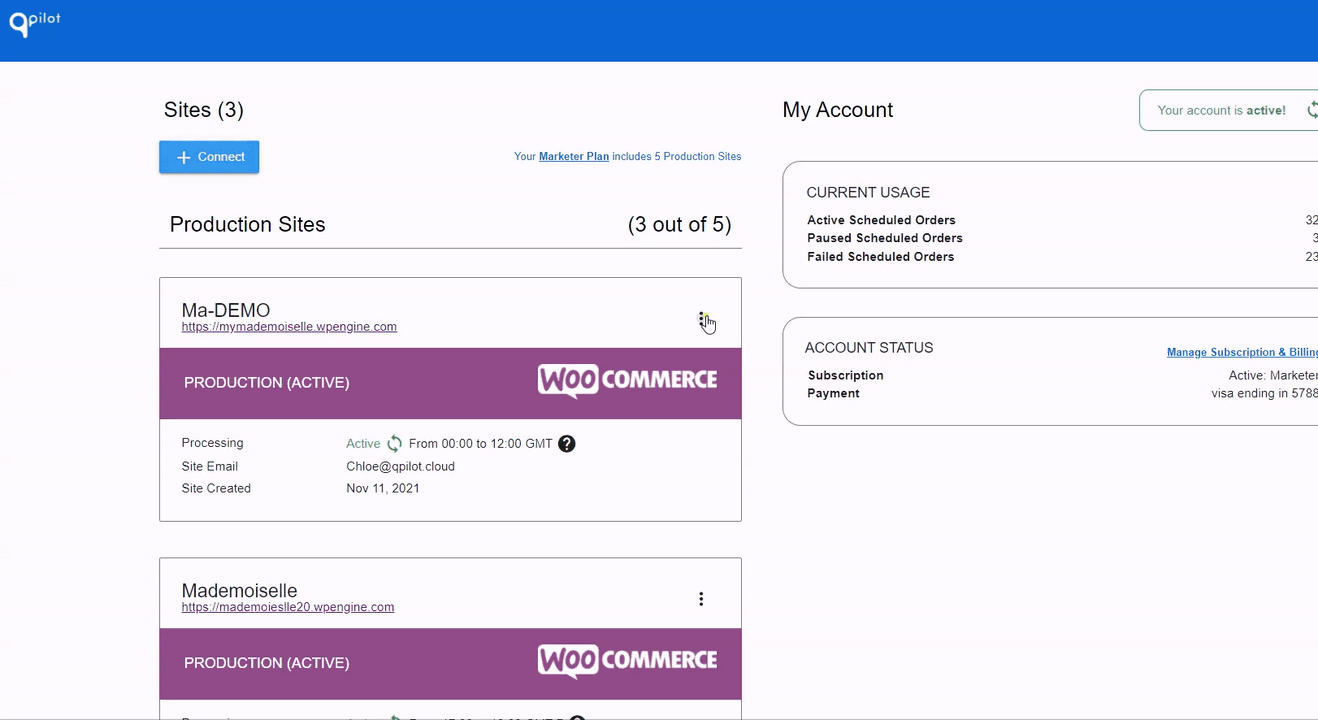Click the Ma-DEMO 'PRODUCTION (ACTIVE)' label
This screenshot has width=1318, height=720.
[x=267, y=383]
